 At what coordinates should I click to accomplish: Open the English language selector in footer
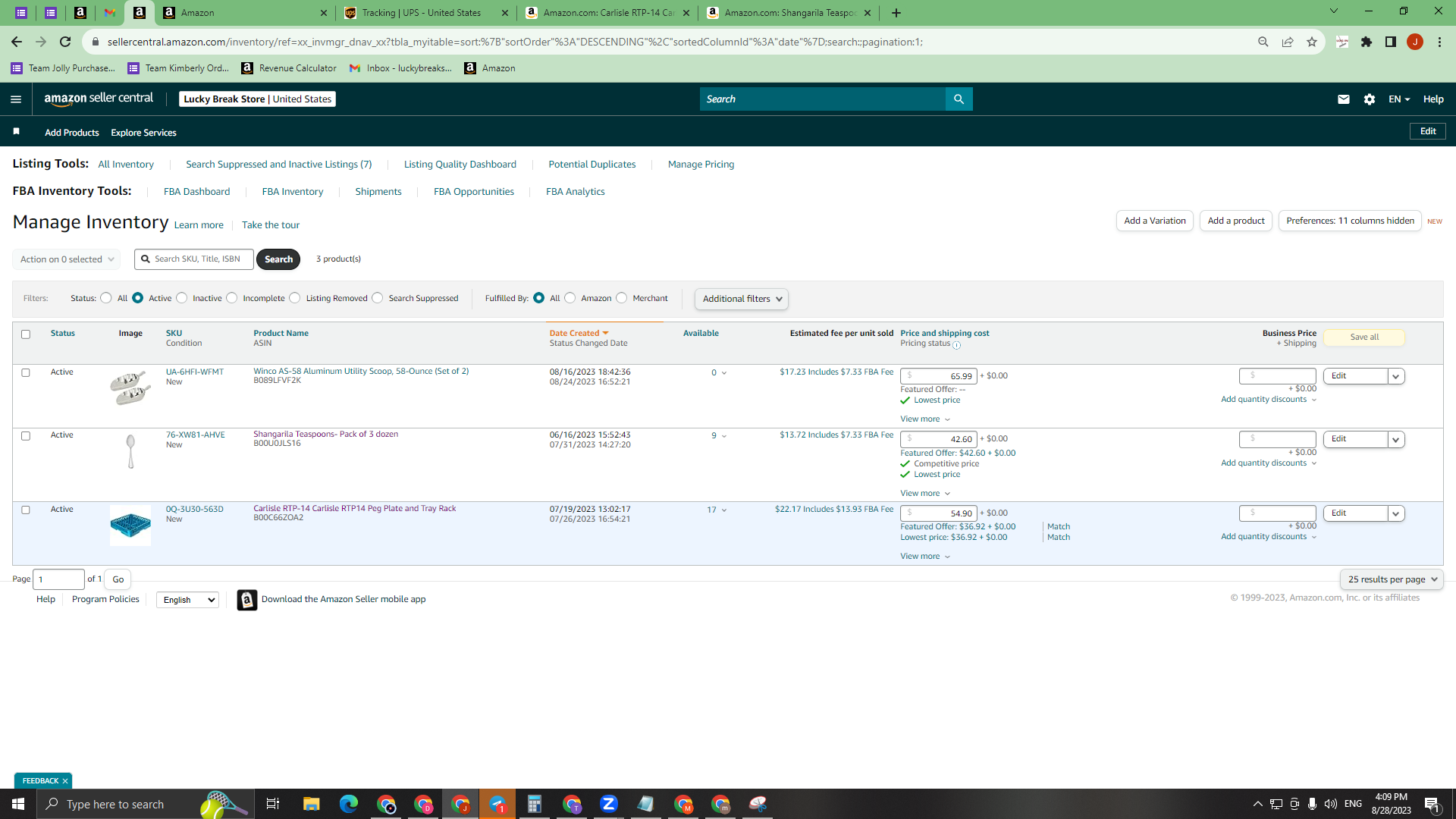click(187, 600)
